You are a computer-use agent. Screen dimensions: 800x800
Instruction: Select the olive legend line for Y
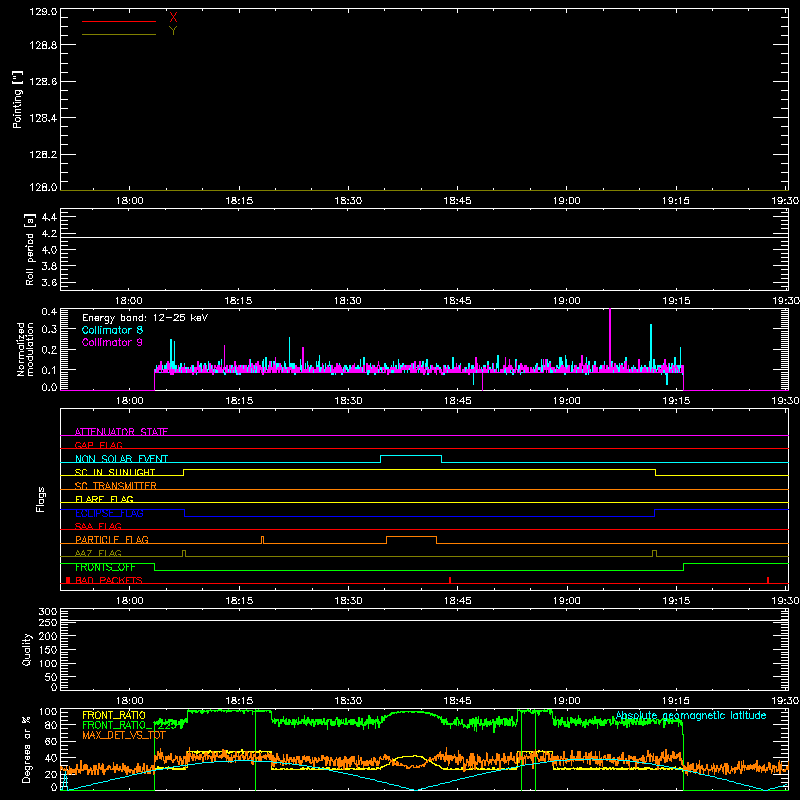tap(119, 34)
